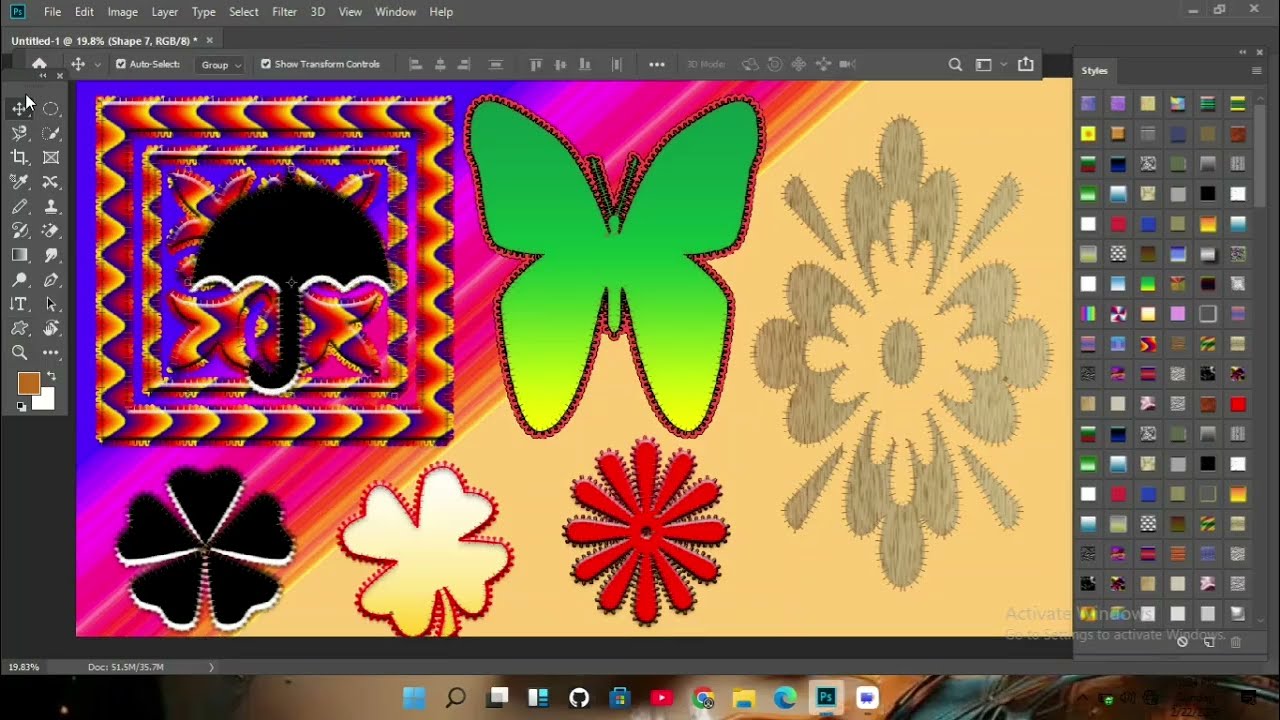This screenshot has height=720, width=1280.
Task: Toggle Show Transform Controls checkbox
Action: (x=266, y=64)
